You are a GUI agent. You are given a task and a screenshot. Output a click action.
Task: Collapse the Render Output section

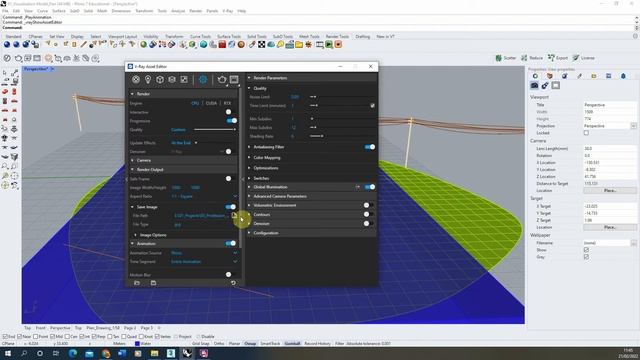click(132, 169)
